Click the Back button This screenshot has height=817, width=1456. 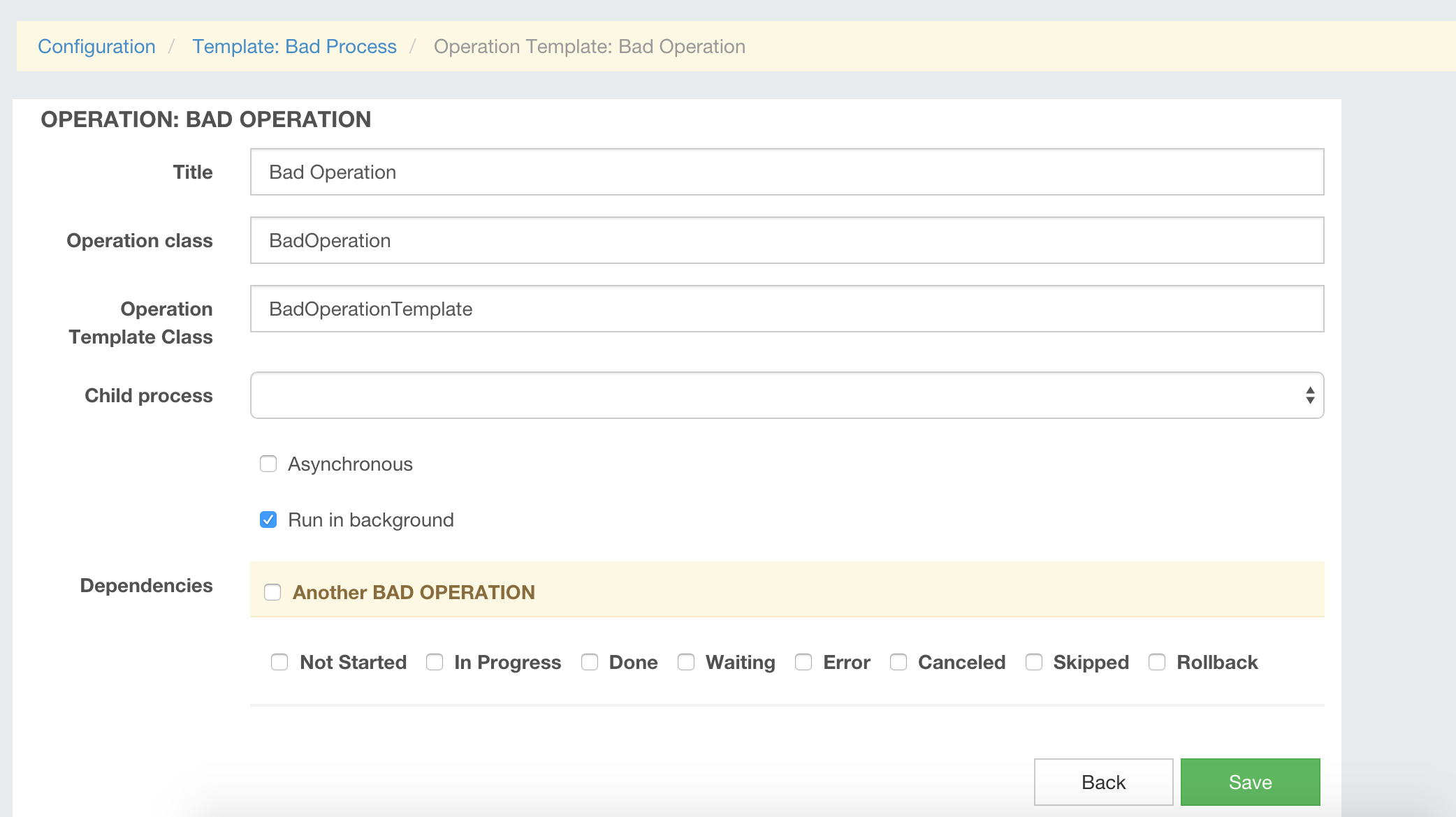tap(1103, 782)
